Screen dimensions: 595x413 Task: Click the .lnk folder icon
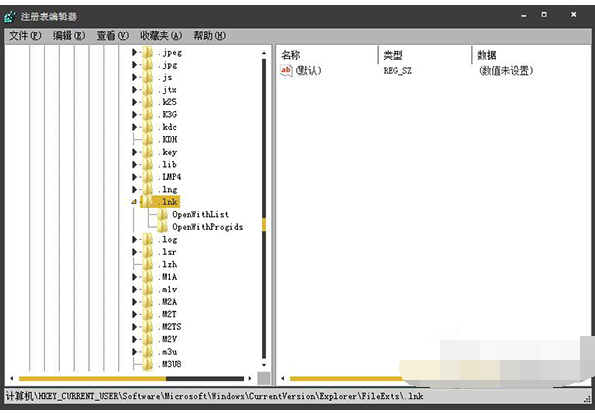[148, 202]
